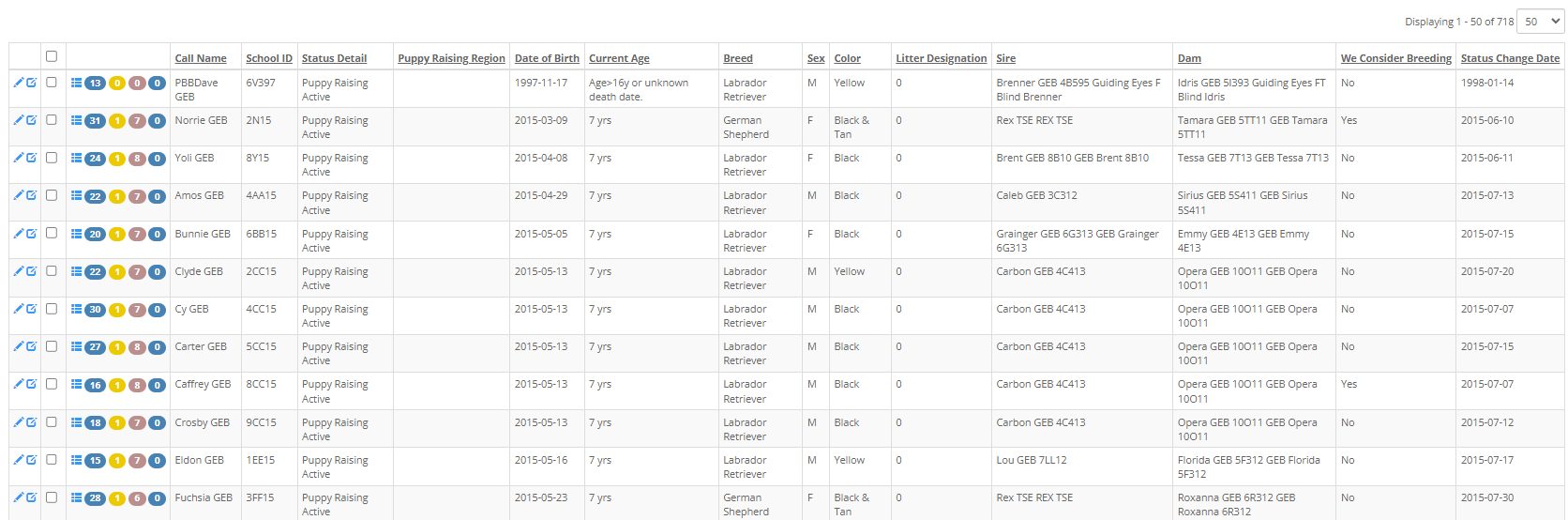Click the blue 22 badge for Amos GEB
The image size is (1568, 520).
(95, 196)
